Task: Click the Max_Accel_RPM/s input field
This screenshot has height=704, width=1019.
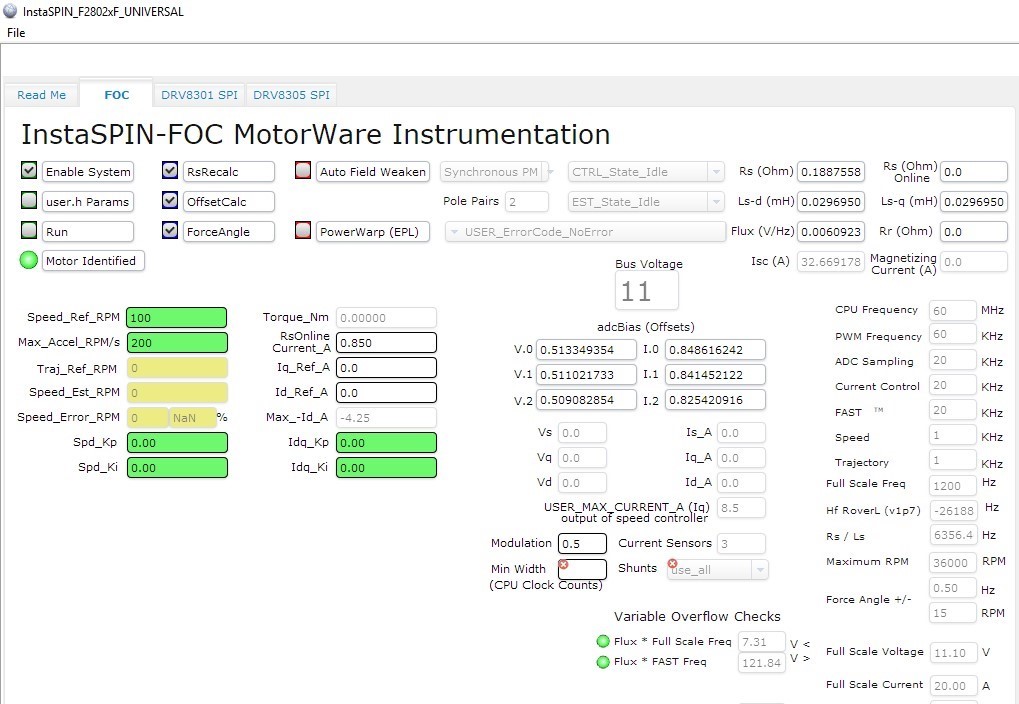Action: point(177,343)
